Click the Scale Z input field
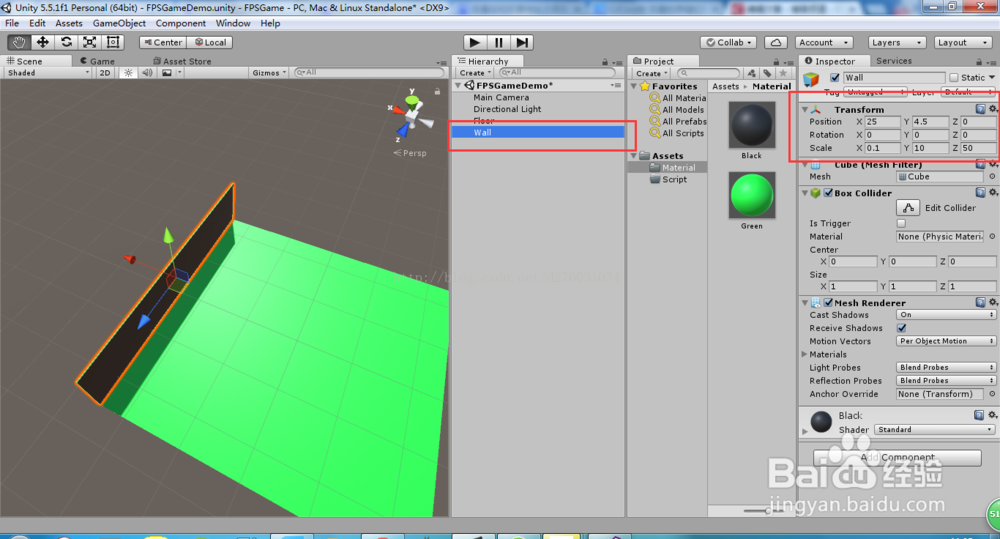This screenshot has width=1000, height=539. (x=978, y=147)
